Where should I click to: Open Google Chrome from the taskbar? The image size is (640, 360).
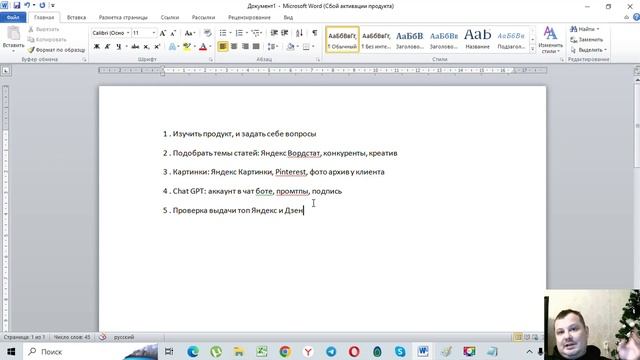point(285,351)
